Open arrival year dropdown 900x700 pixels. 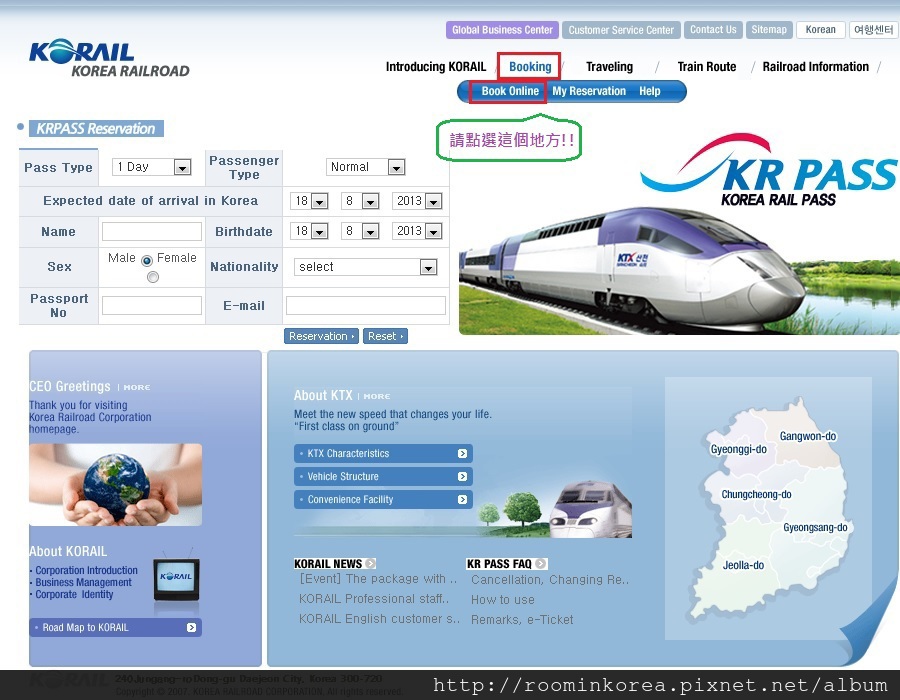417,201
